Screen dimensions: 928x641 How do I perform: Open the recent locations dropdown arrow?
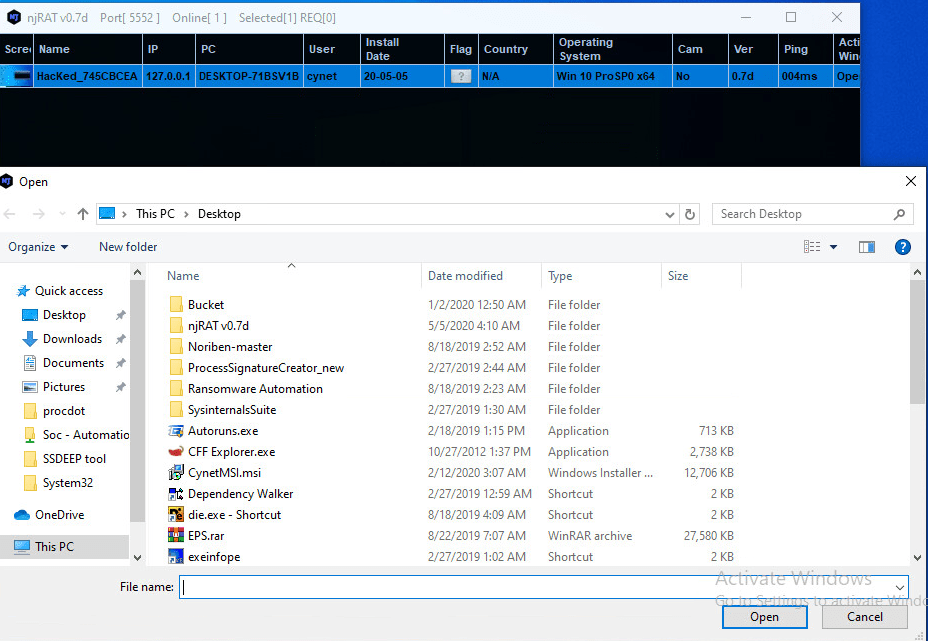coord(62,214)
